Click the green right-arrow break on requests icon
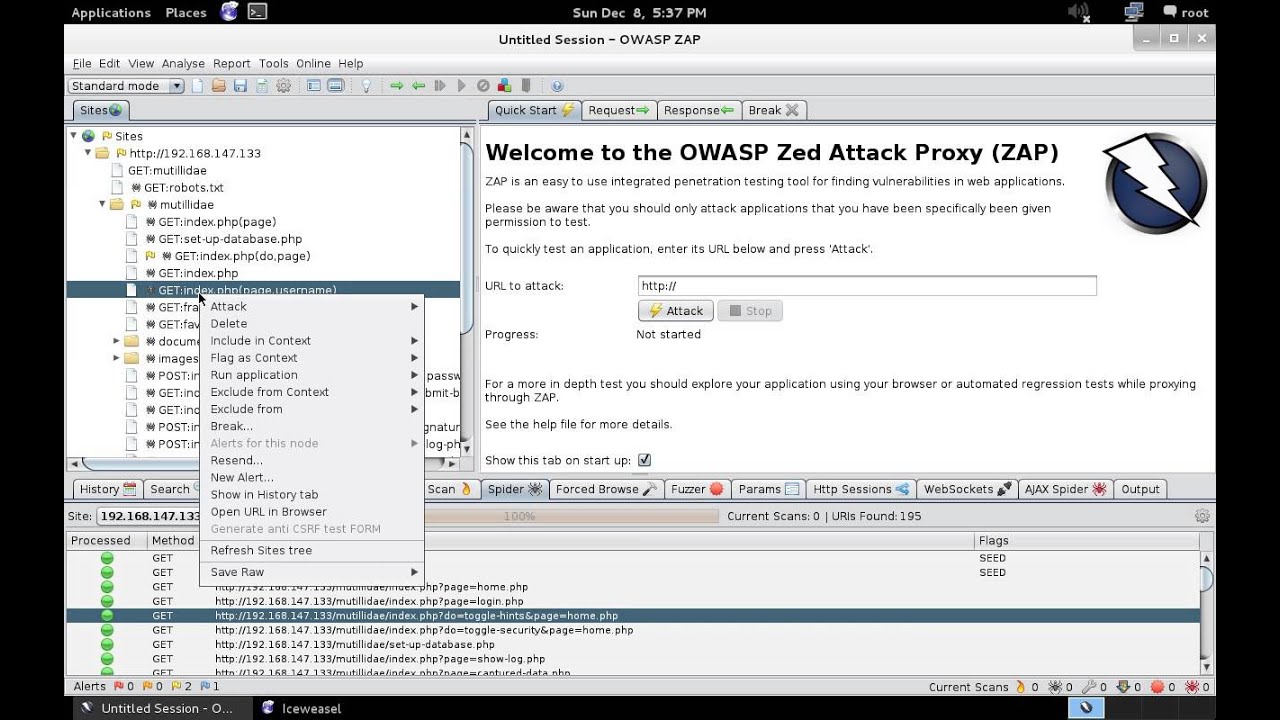1280x720 pixels. tap(397, 86)
